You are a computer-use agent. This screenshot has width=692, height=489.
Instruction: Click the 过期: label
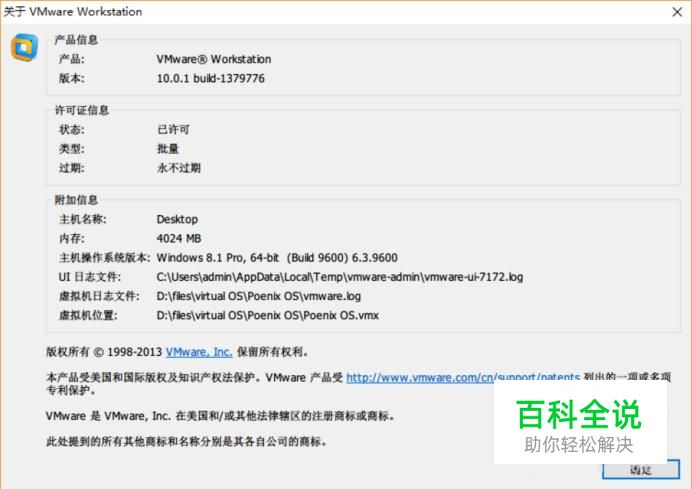[71, 168]
